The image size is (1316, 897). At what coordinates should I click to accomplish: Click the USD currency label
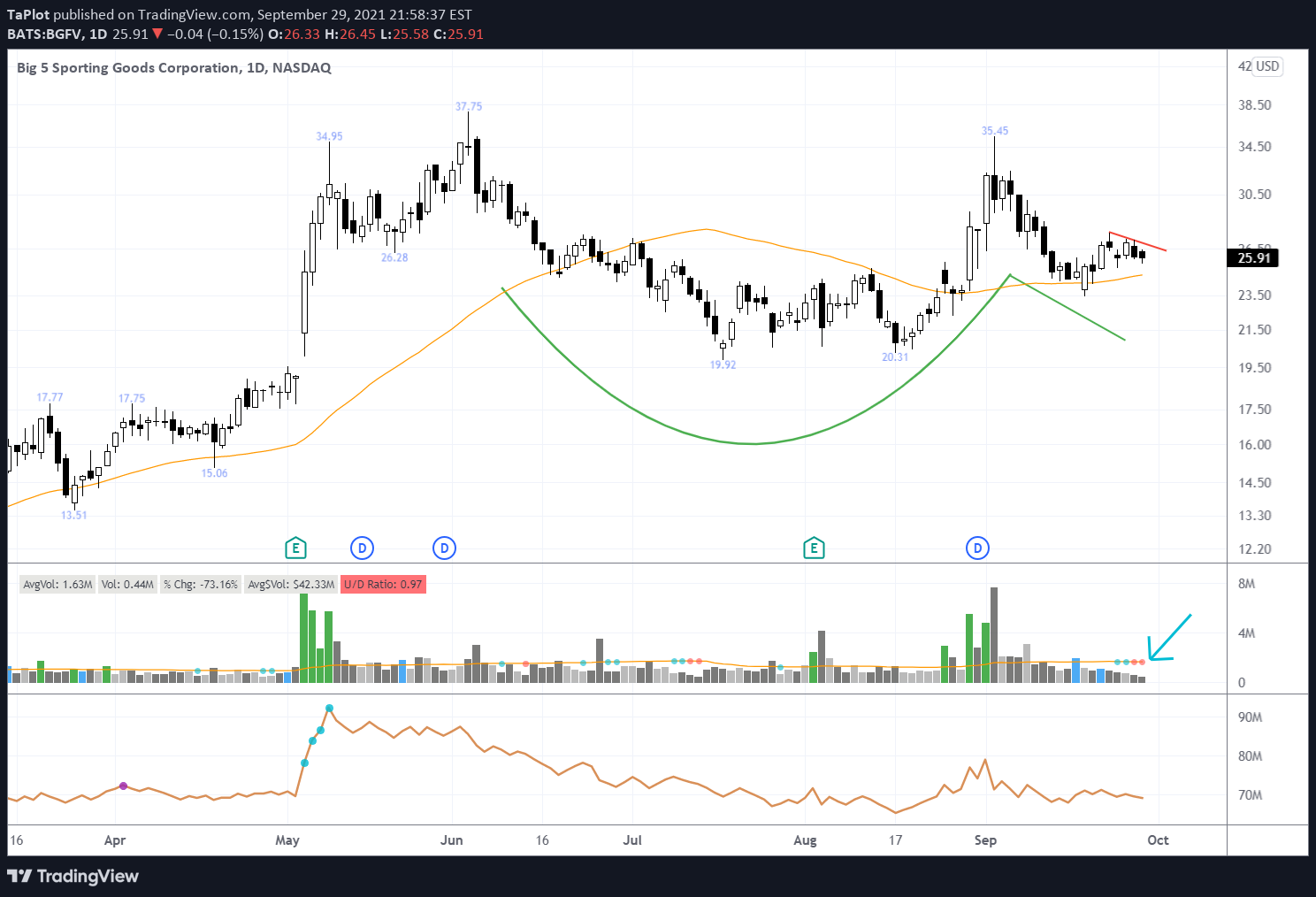click(1268, 66)
